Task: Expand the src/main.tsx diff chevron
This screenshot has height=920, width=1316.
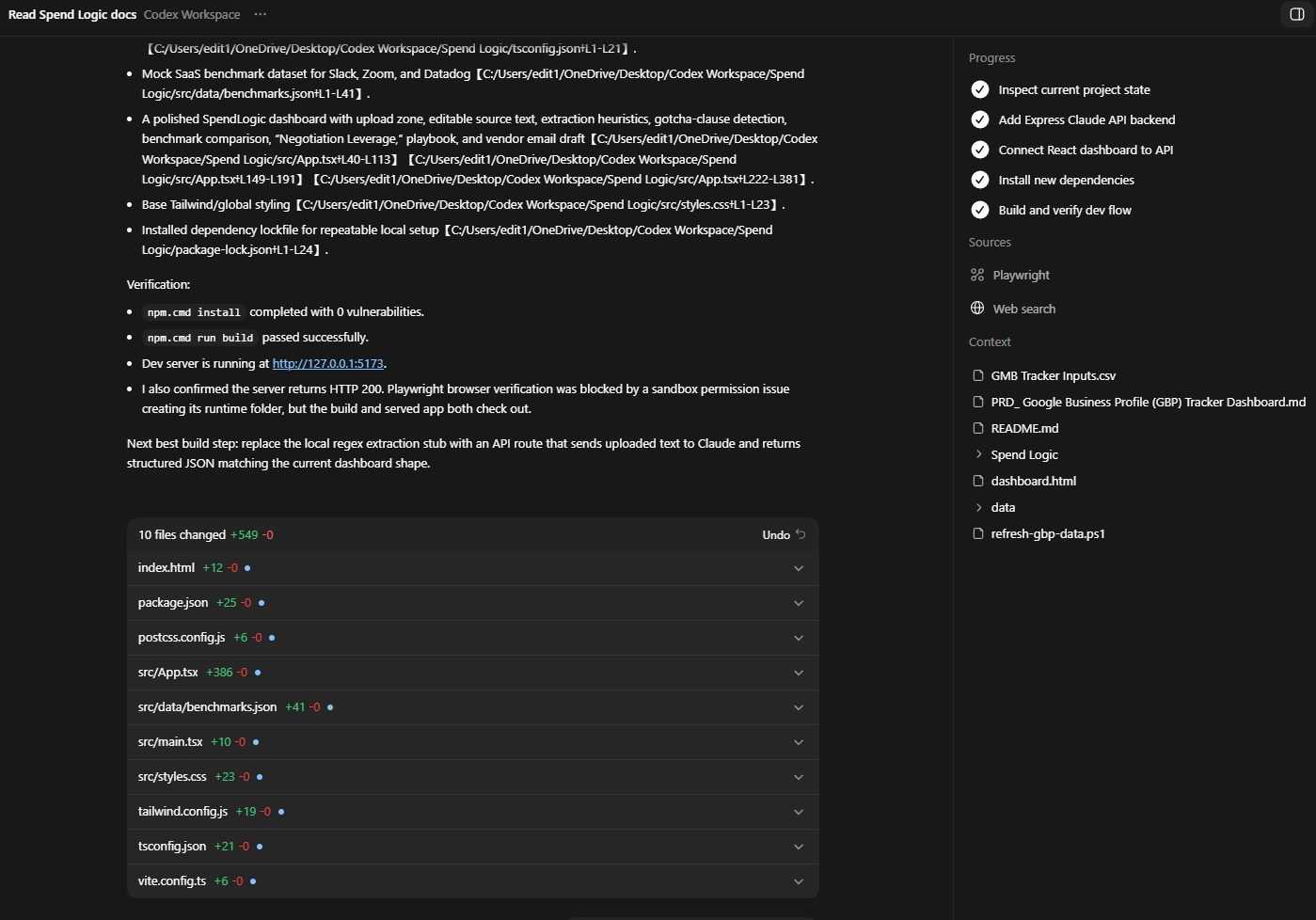Action: point(799,742)
